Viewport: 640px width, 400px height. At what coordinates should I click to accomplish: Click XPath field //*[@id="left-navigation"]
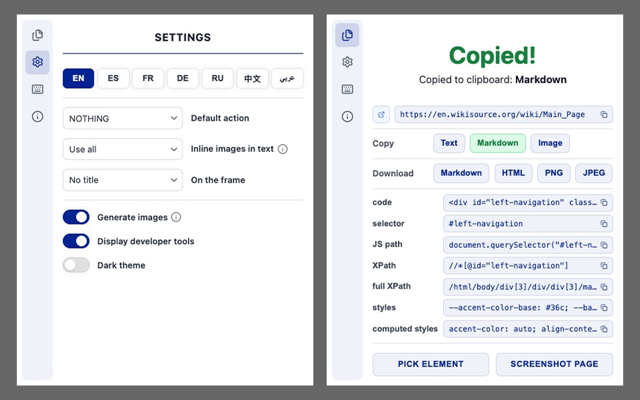pyautogui.click(x=528, y=266)
